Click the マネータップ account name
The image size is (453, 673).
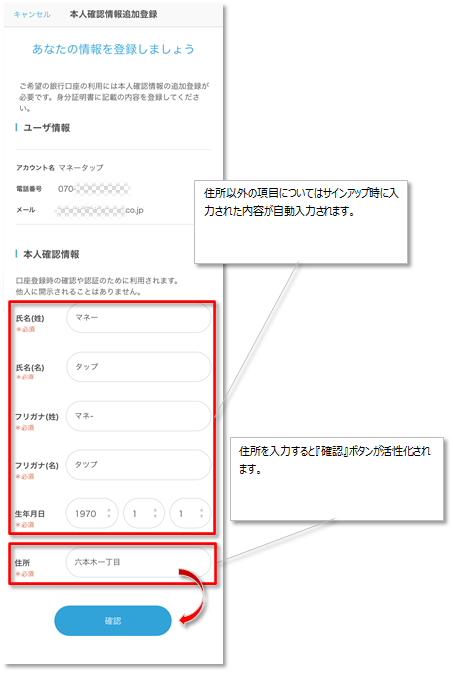(x=81, y=168)
